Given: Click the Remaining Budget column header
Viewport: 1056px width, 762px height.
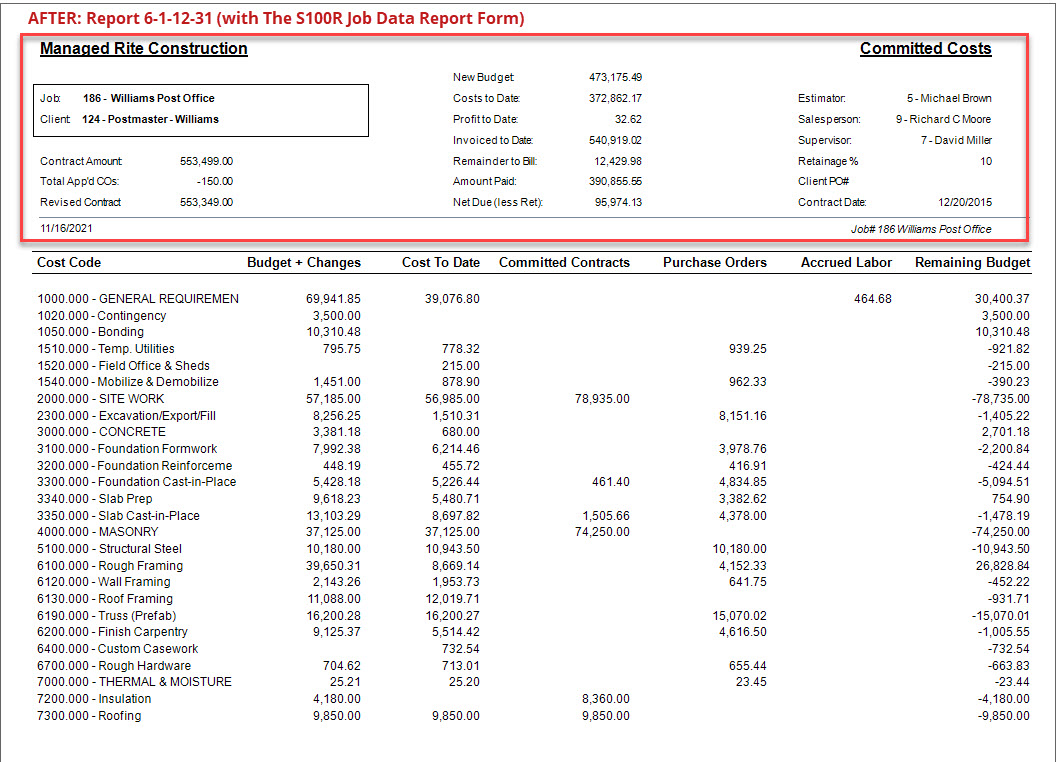Looking at the screenshot, I should pyautogui.click(x=971, y=262).
